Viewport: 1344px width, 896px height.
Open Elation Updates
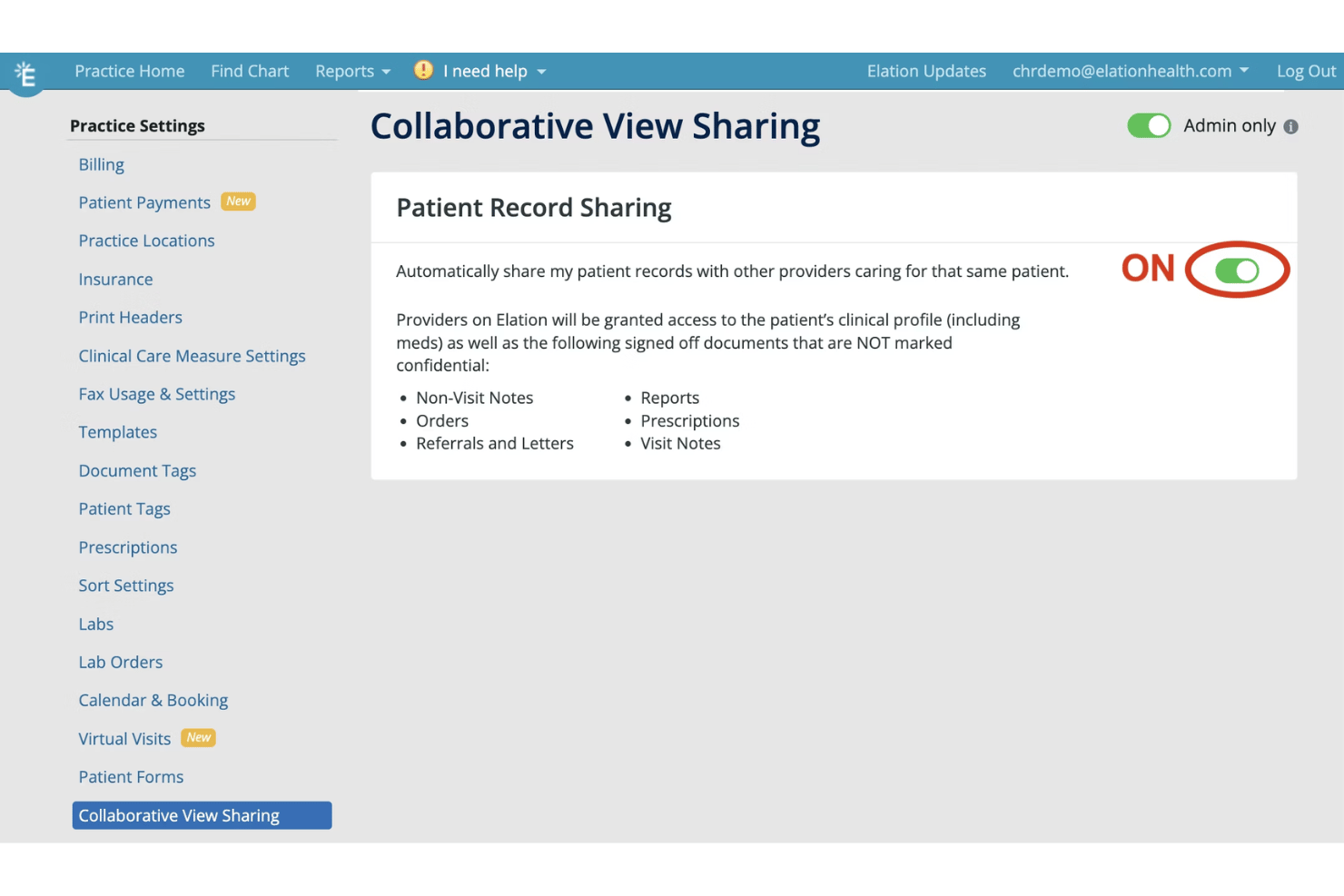click(x=926, y=71)
